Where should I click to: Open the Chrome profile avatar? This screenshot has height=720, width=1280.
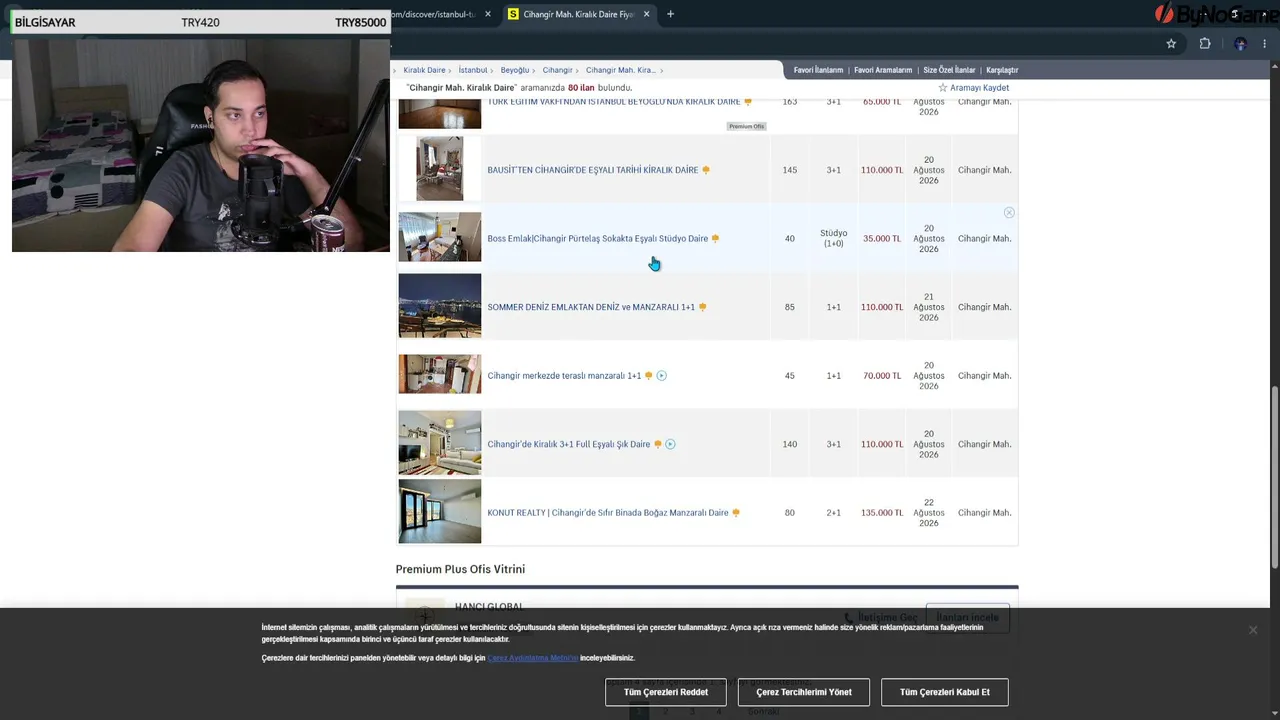click(1240, 43)
